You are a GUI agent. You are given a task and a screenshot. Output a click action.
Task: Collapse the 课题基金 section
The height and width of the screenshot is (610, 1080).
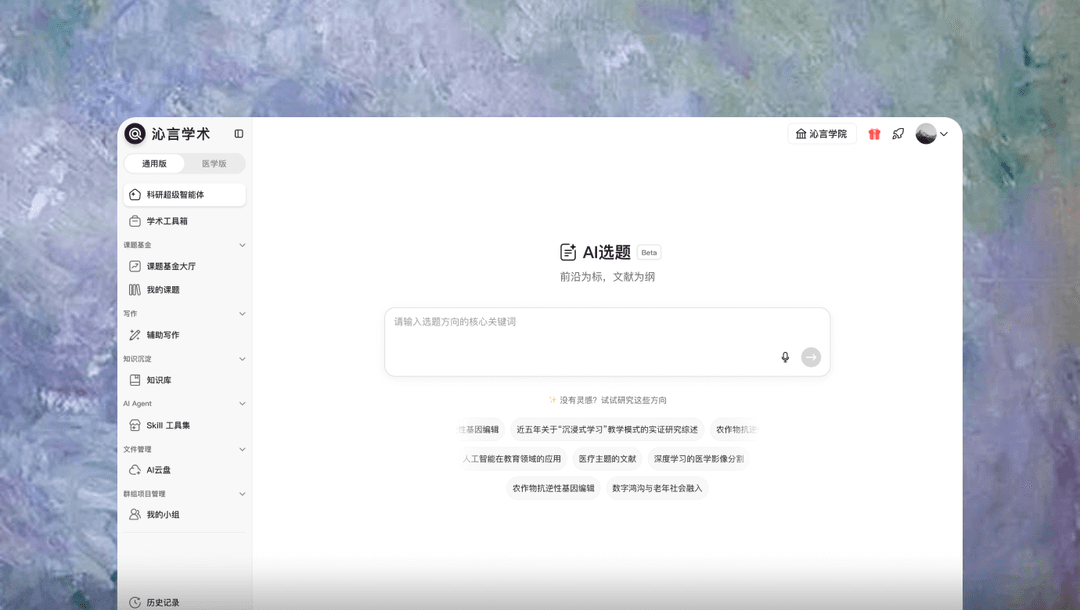click(242, 245)
